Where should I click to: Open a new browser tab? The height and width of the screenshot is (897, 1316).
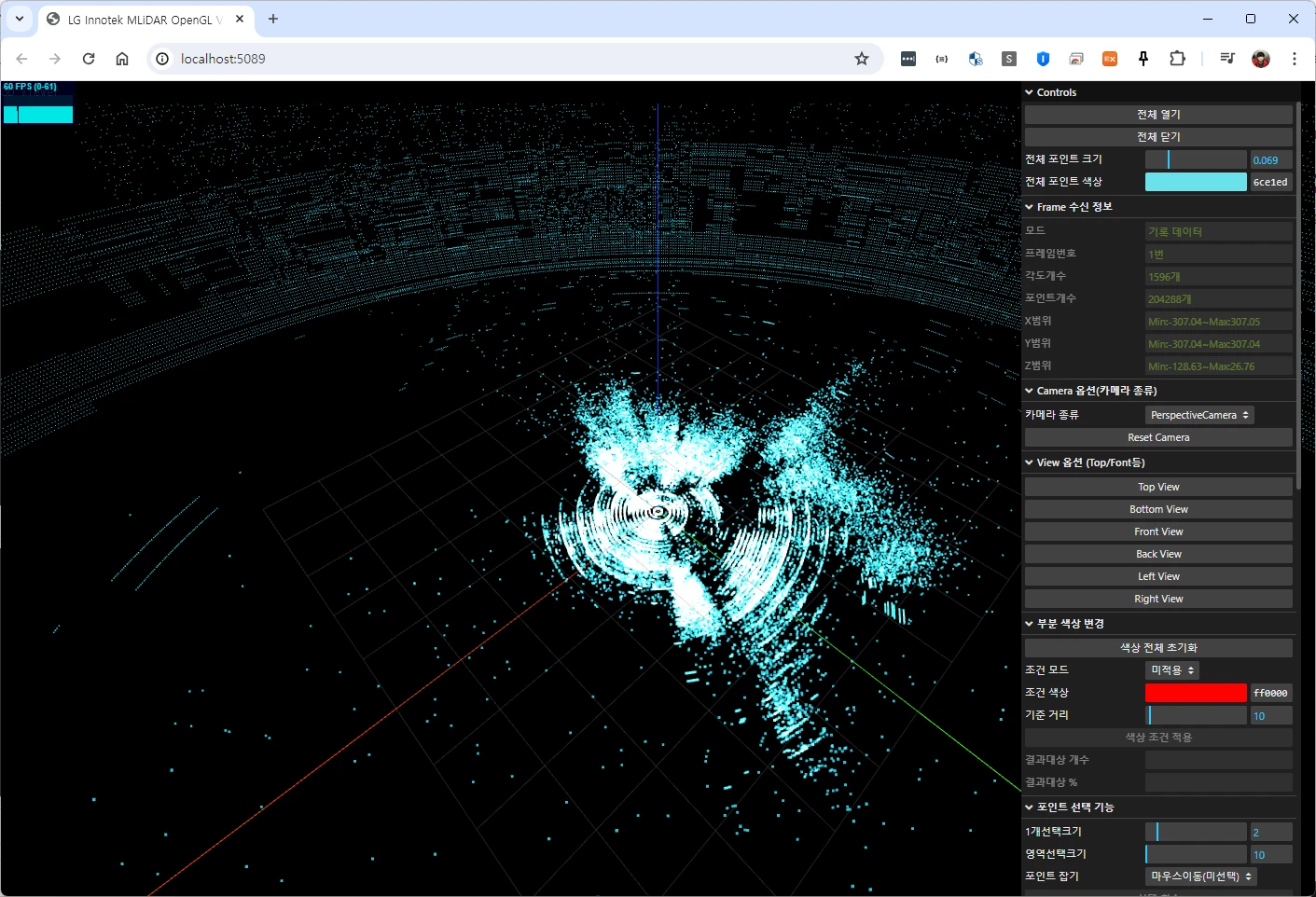(x=273, y=19)
